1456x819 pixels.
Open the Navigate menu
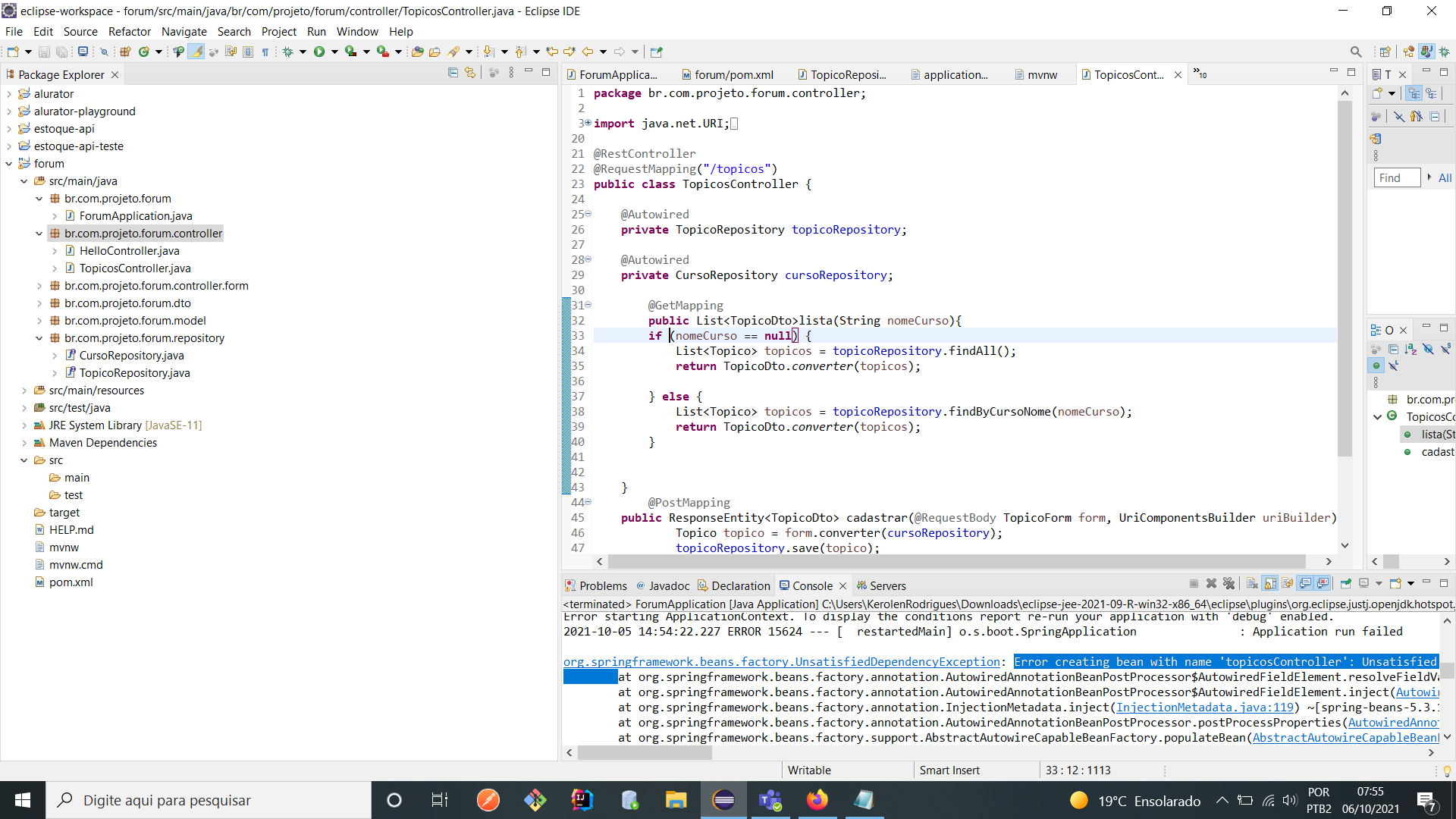pyautogui.click(x=184, y=31)
